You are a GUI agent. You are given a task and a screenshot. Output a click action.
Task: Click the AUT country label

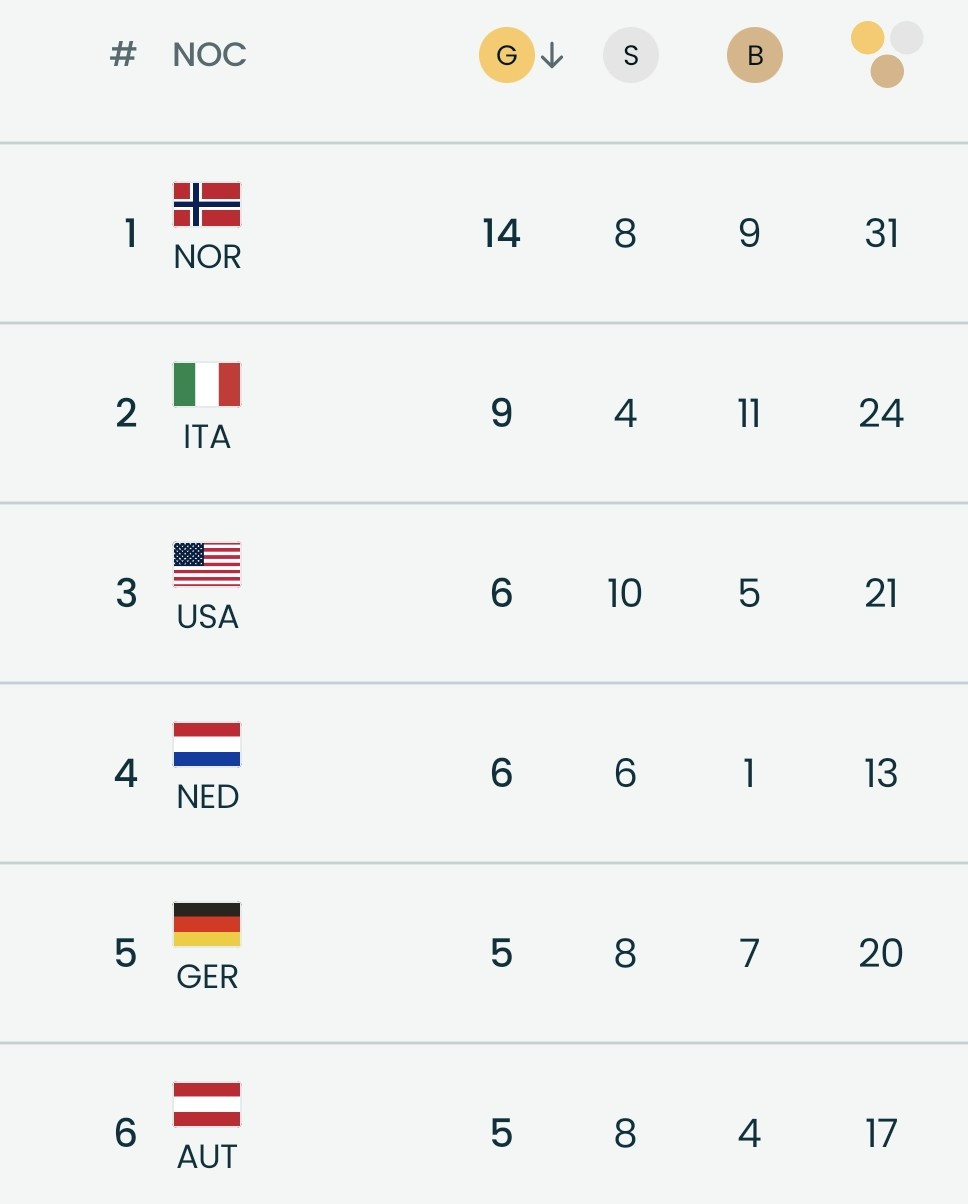click(207, 1157)
